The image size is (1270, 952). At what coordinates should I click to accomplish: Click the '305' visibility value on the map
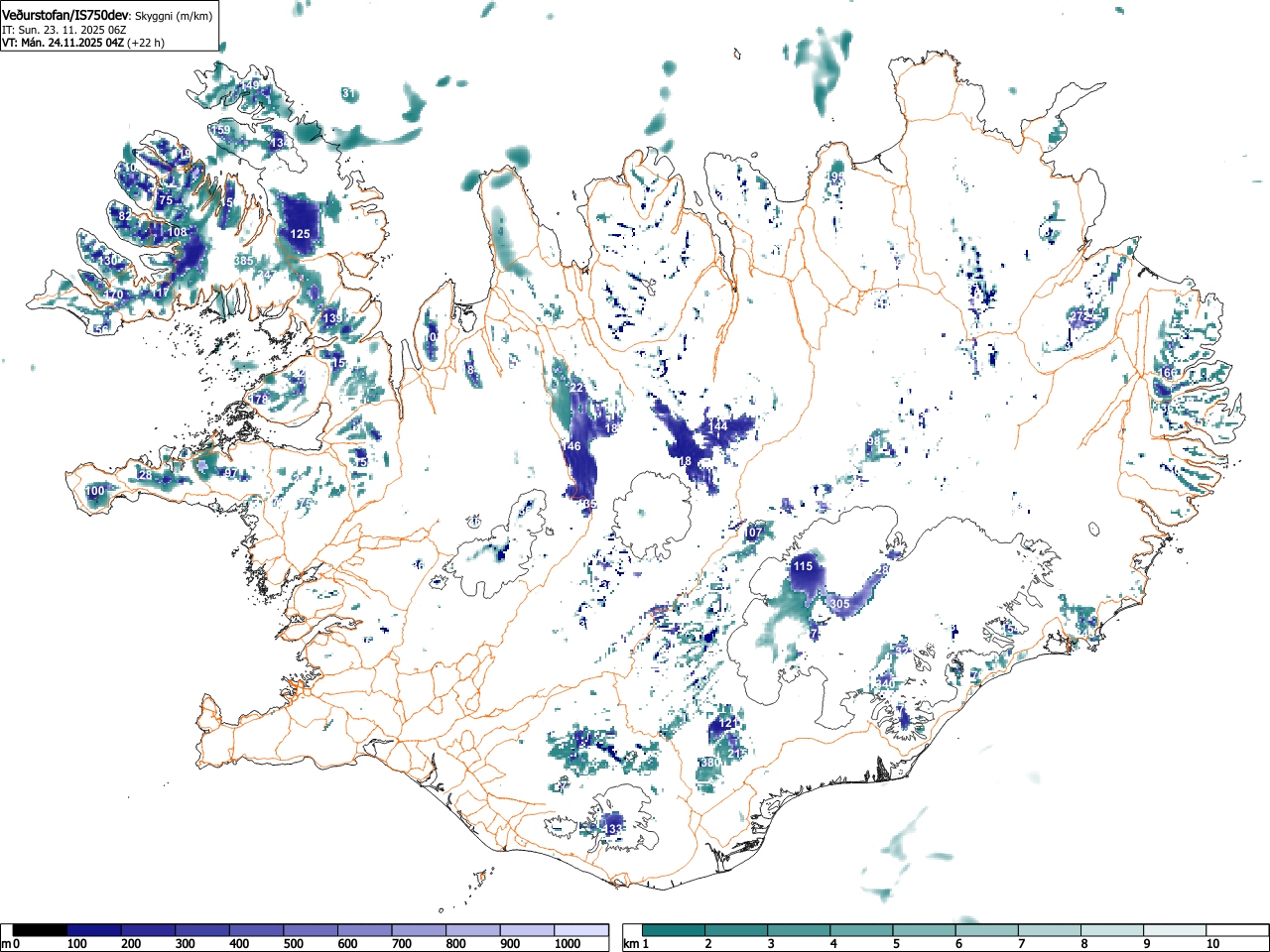[839, 604]
